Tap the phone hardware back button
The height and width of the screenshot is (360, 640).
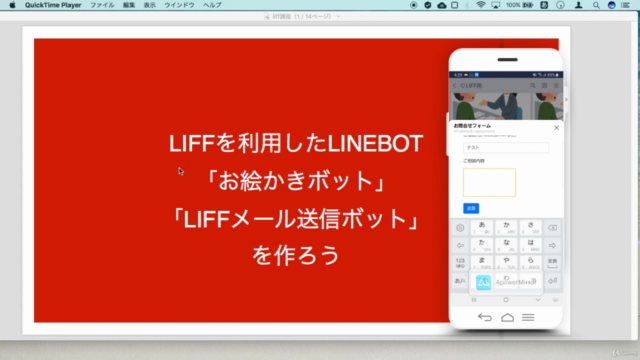coord(485,317)
